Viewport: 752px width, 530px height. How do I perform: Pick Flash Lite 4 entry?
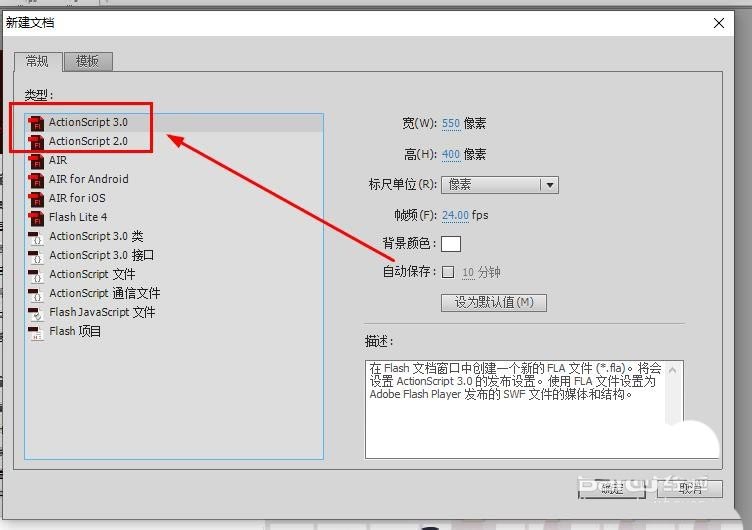(174, 217)
